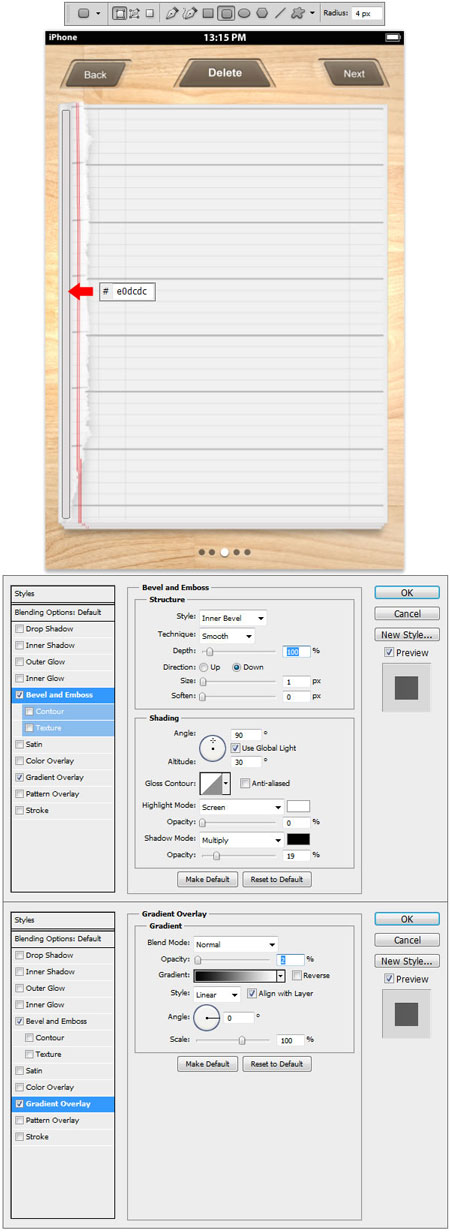
Task: Choose the Ellipse shape tool icon
Action: click(244, 14)
